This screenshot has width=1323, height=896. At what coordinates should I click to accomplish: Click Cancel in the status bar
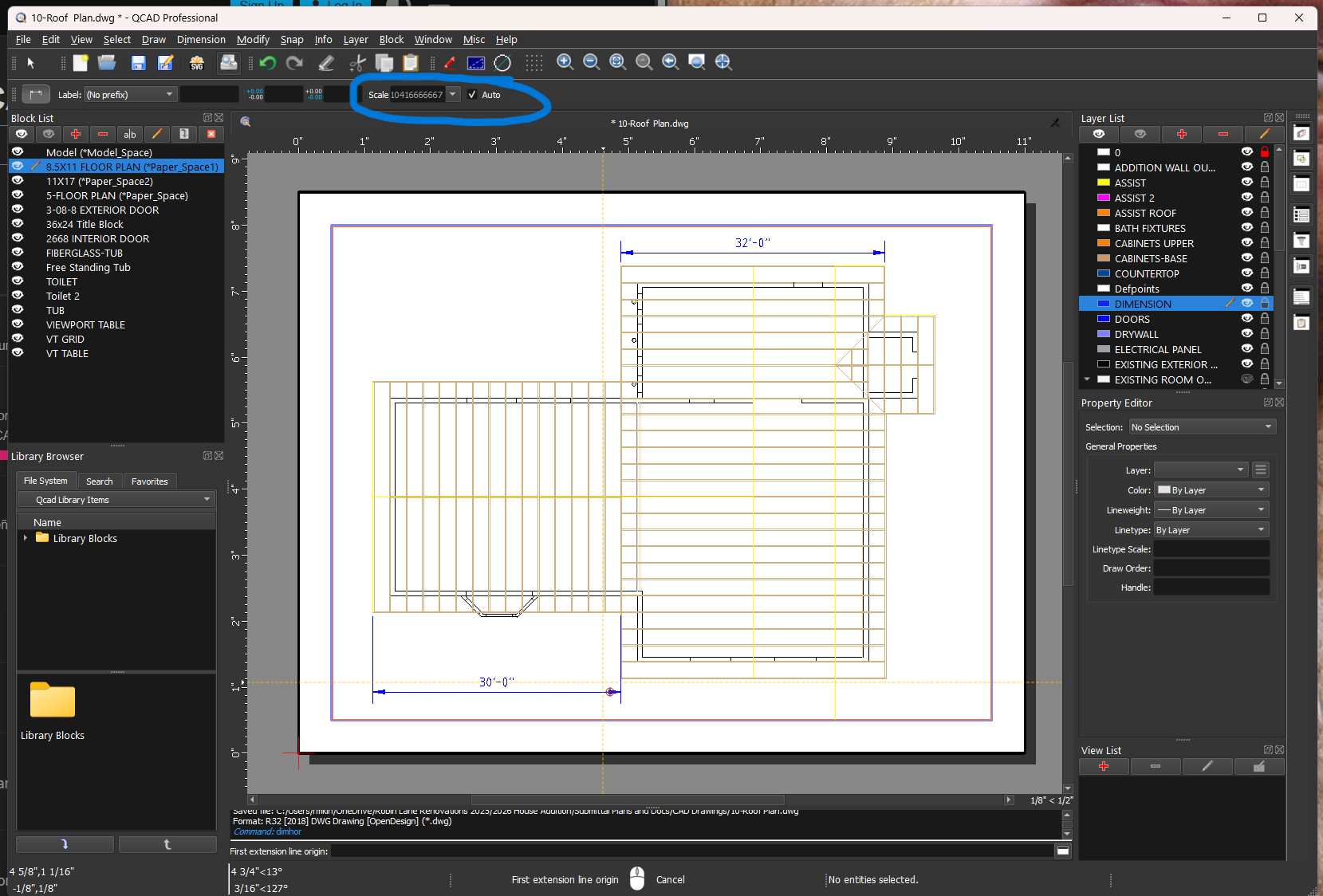click(670, 880)
